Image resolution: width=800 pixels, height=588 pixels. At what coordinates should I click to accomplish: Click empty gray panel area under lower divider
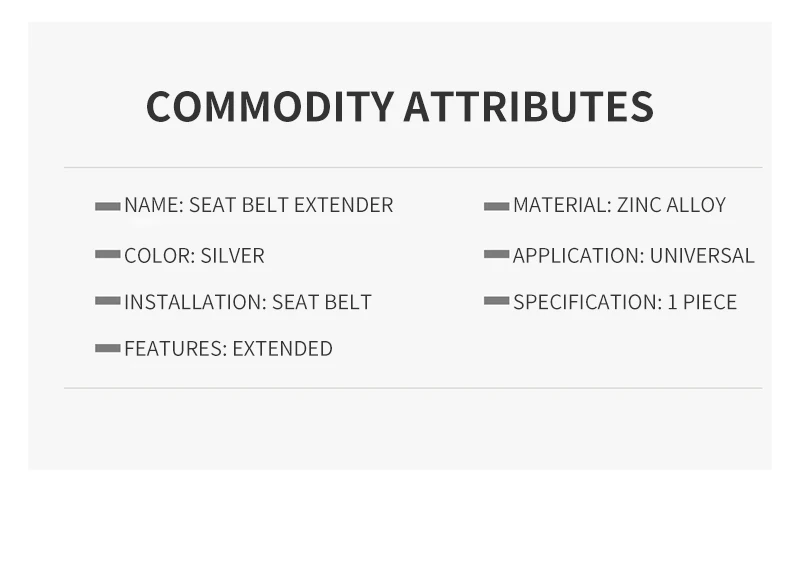pos(400,429)
